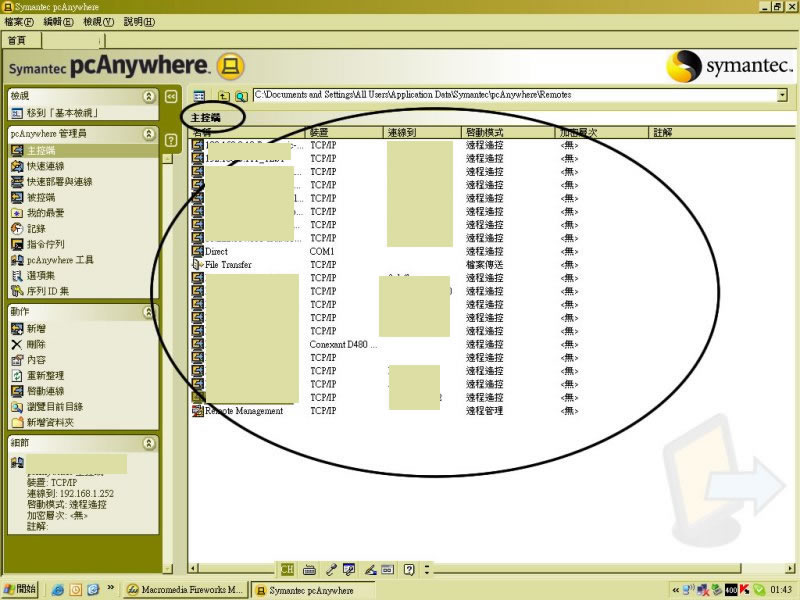This screenshot has height=600, width=800.
Task: Hide the left navigation pane
Action: pyautogui.click(x=171, y=96)
